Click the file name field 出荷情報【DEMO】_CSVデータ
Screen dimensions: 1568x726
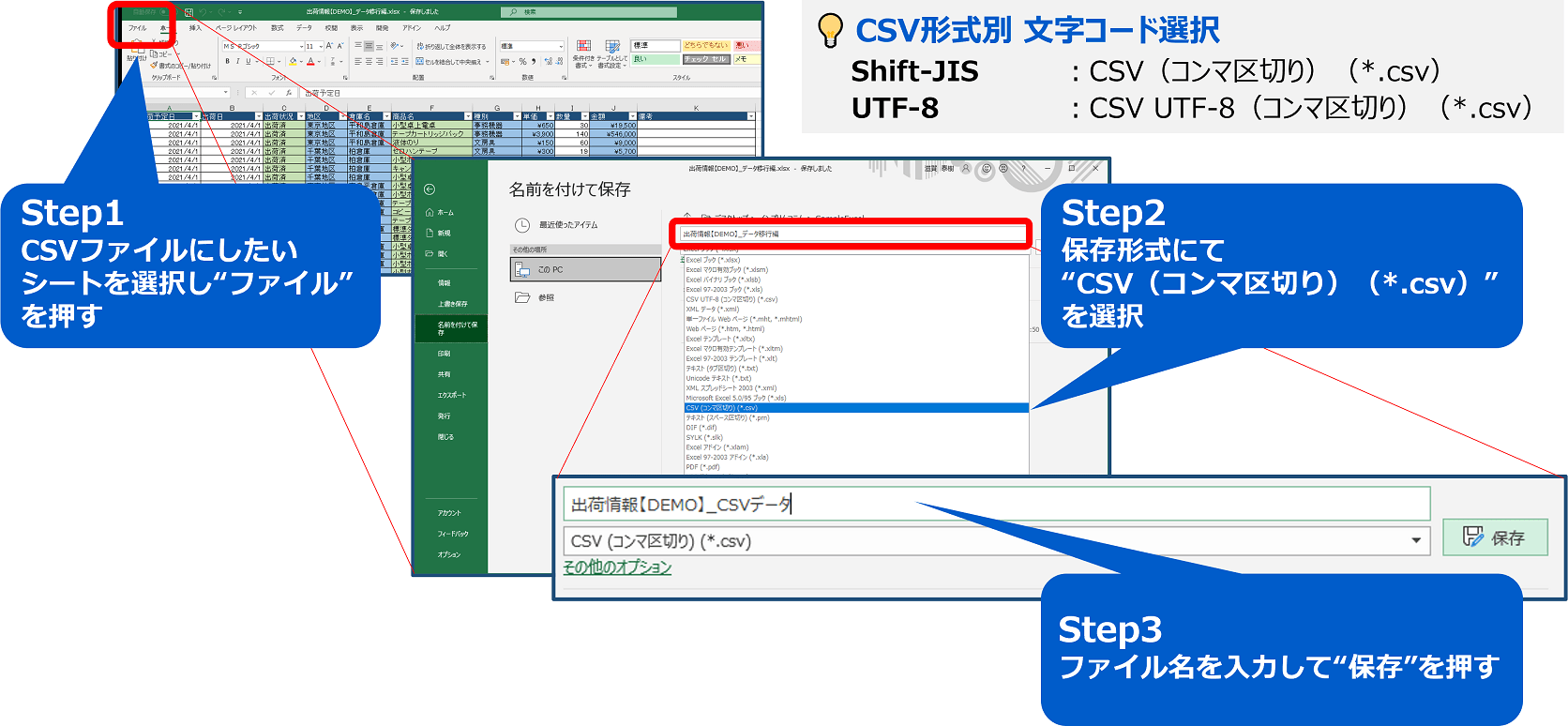tap(996, 504)
